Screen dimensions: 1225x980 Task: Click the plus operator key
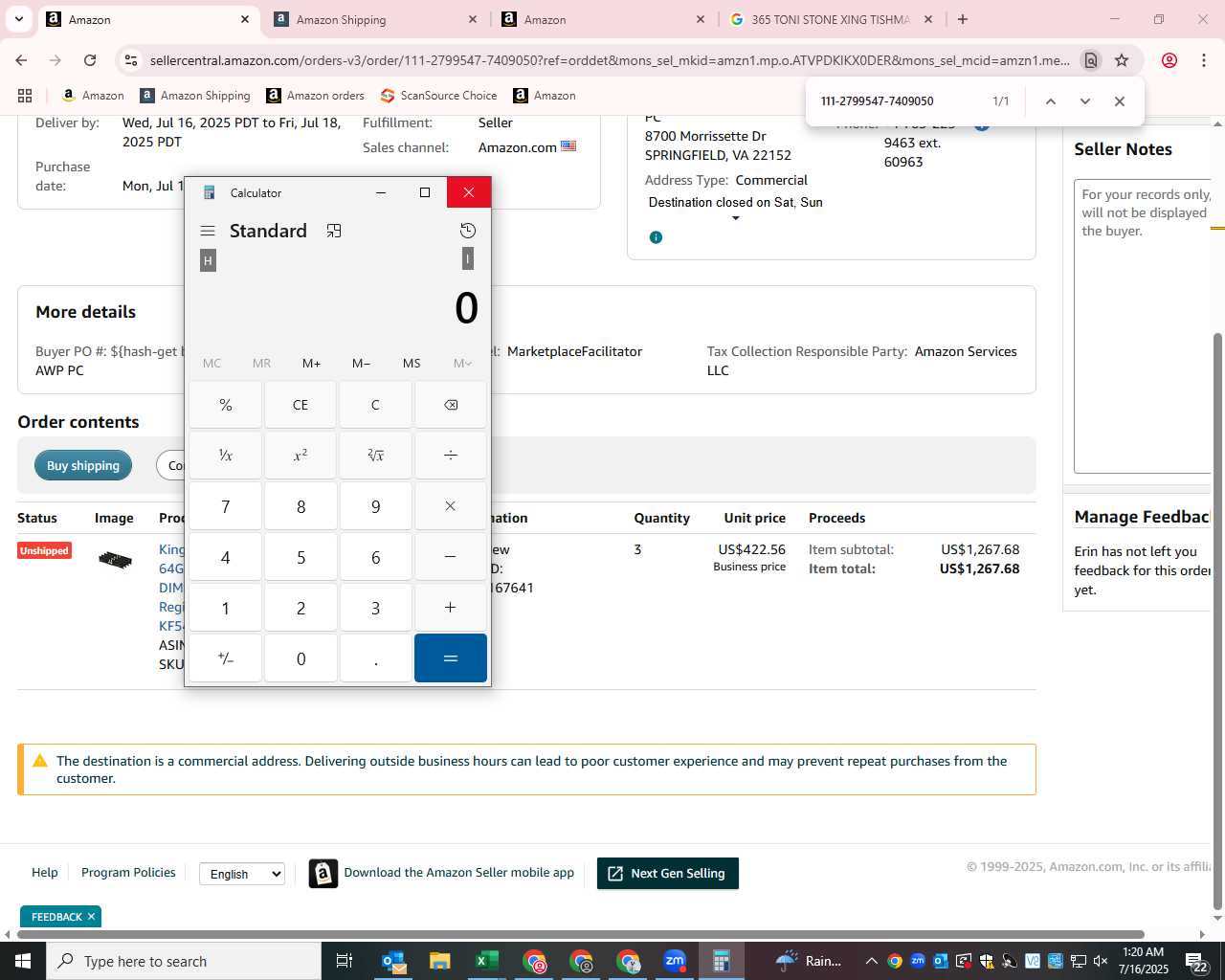pyautogui.click(x=451, y=608)
